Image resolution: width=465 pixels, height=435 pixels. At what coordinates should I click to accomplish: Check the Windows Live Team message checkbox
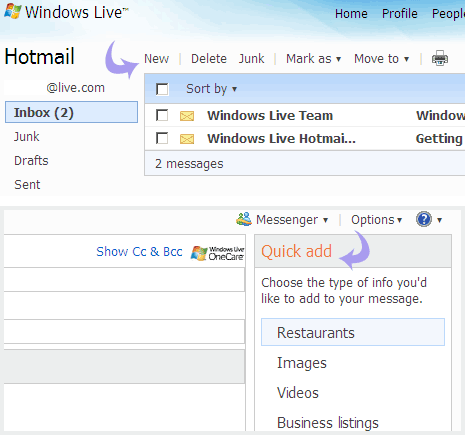pos(162,115)
